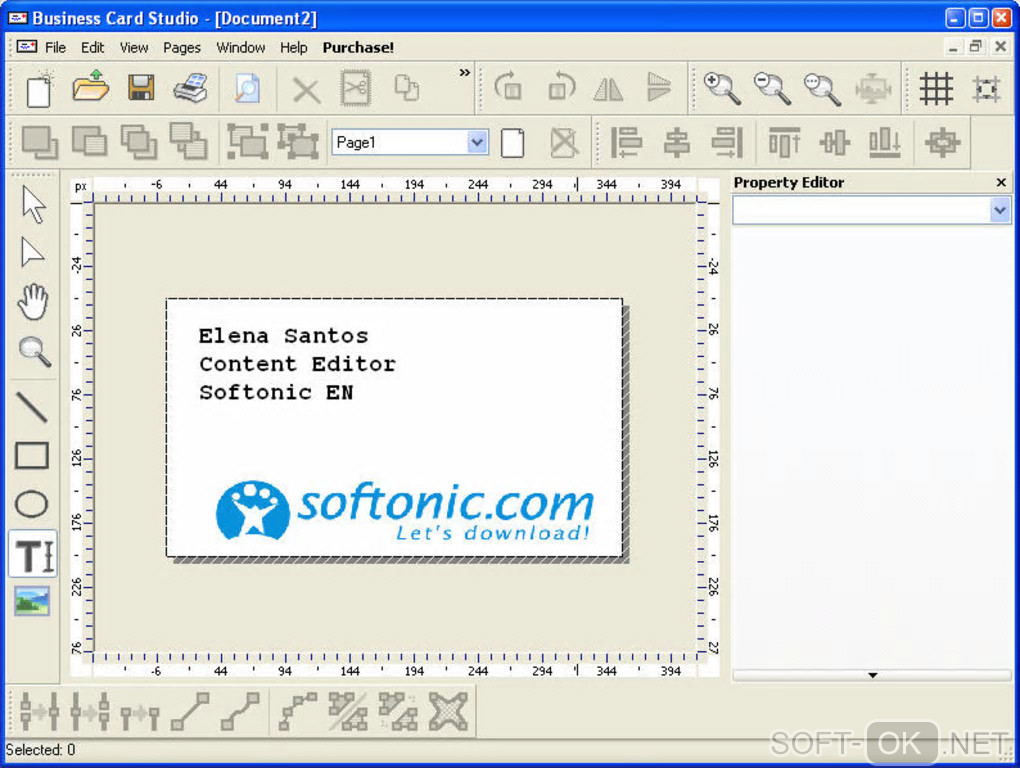This screenshot has width=1020, height=768.
Task: Align objects to top edges
Action: click(x=784, y=142)
